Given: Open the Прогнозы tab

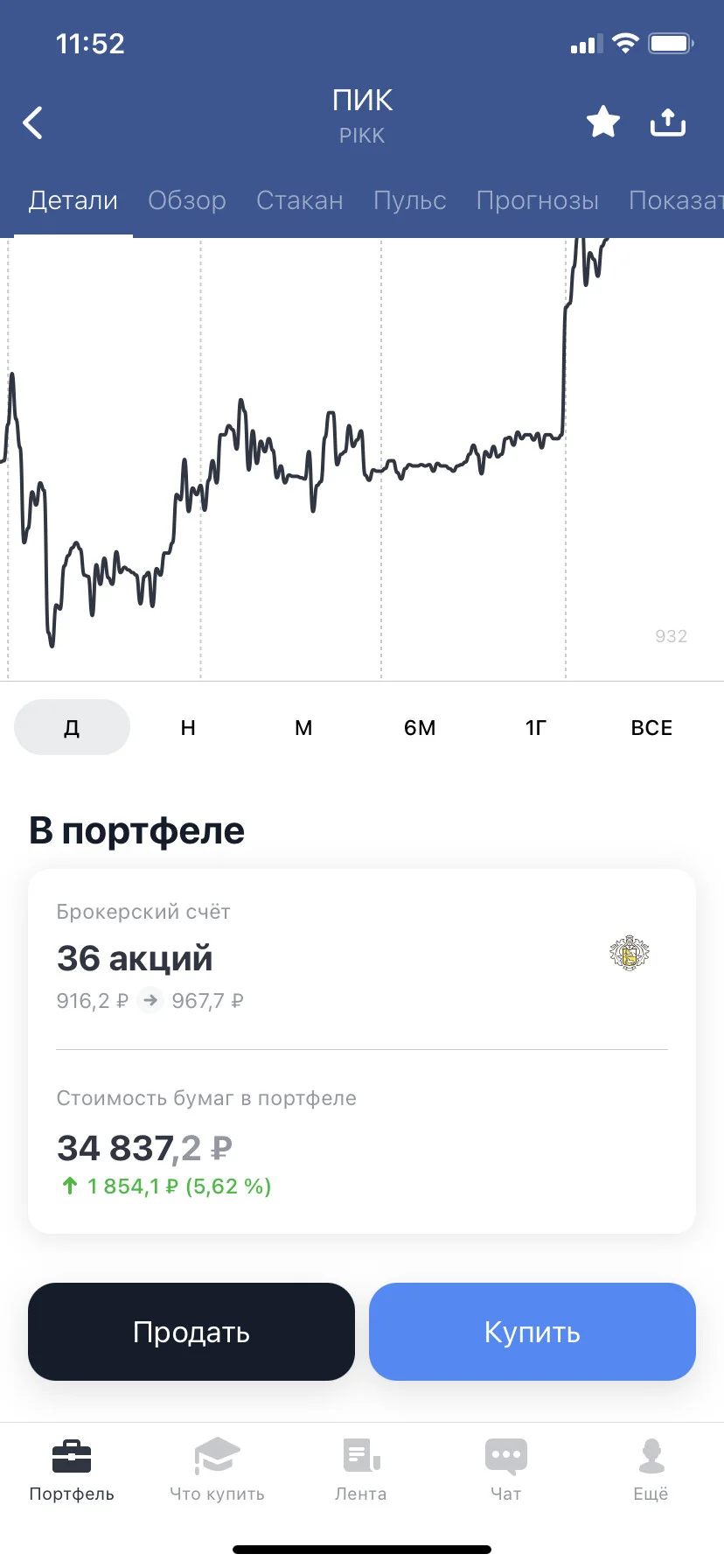Looking at the screenshot, I should click(x=538, y=200).
